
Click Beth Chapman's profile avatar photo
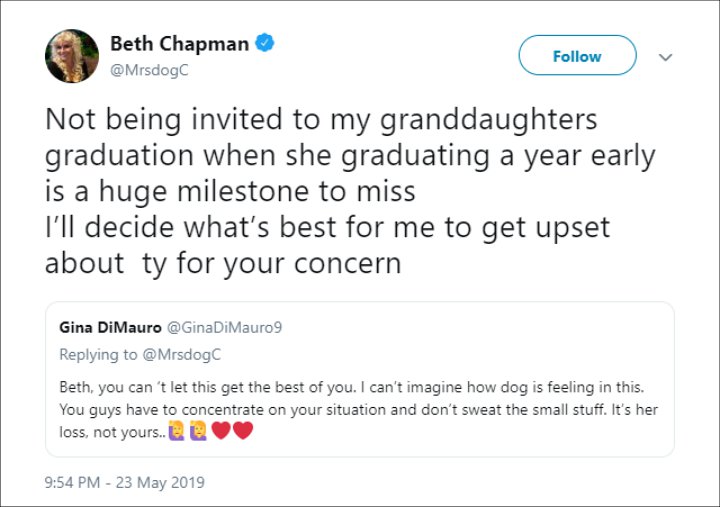point(72,56)
